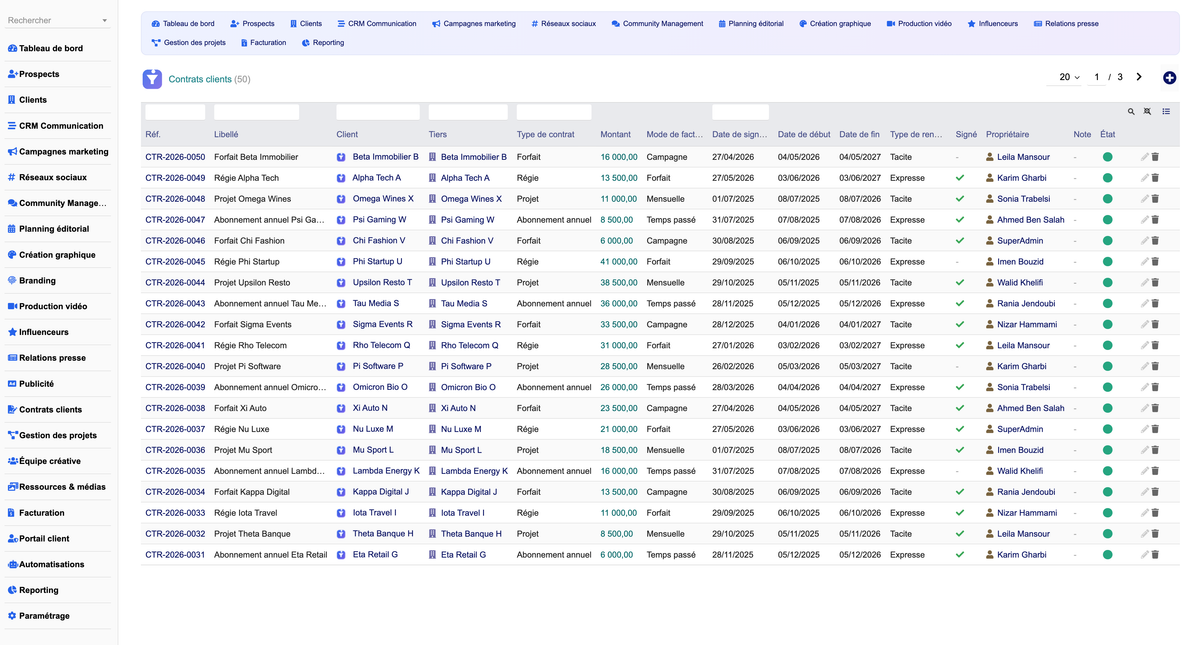The height and width of the screenshot is (645, 1200).
Task: Delete contract CTR-2026-0031 via trash icon
Action: pos(1155,555)
